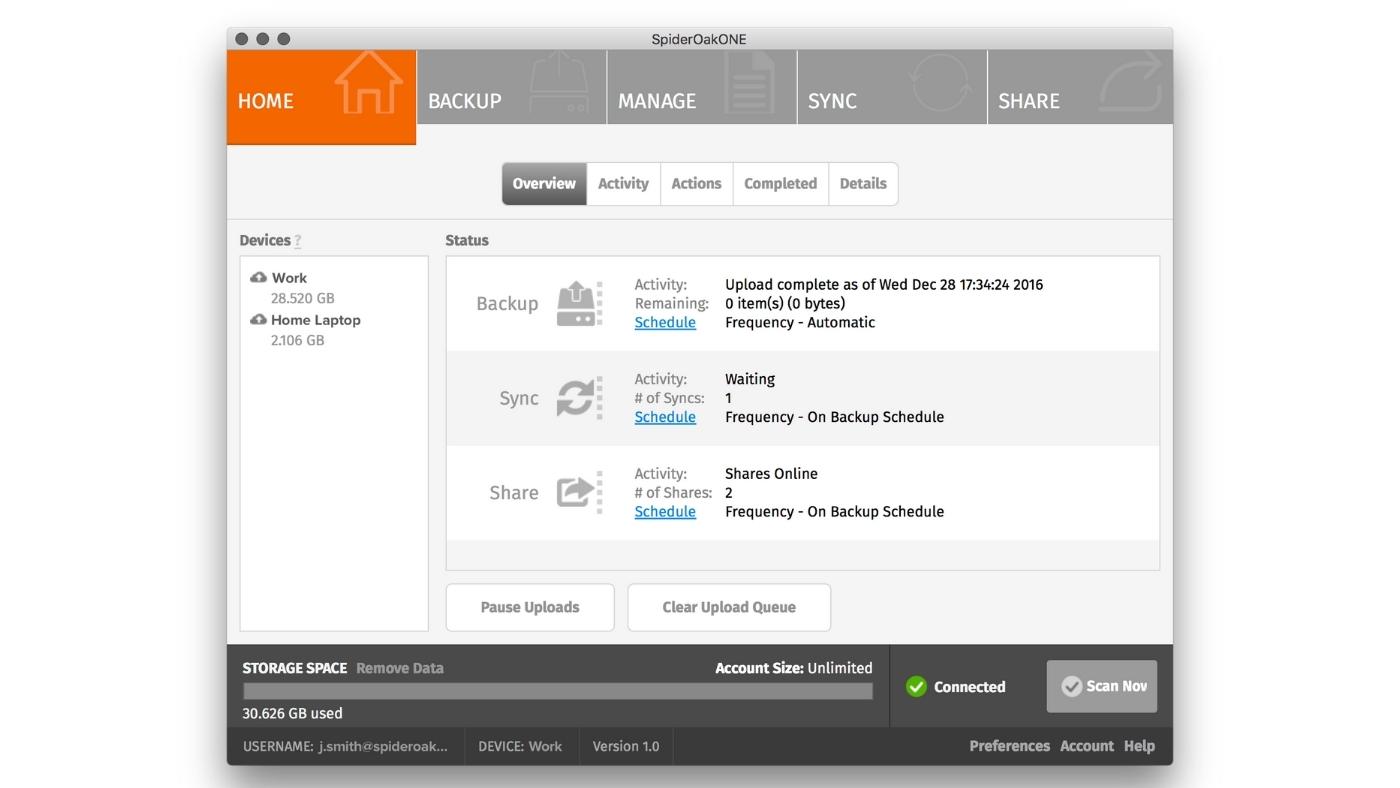The height and width of the screenshot is (788, 1400).
Task: Select the Work device entry
Action: 289,278
